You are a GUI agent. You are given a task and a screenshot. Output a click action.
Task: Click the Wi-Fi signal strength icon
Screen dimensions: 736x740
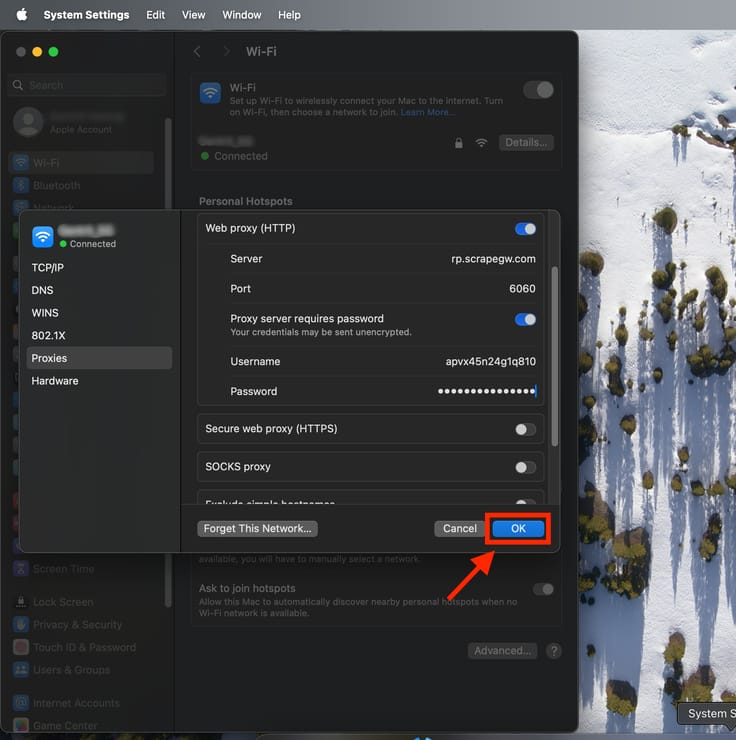tap(481, 143)
